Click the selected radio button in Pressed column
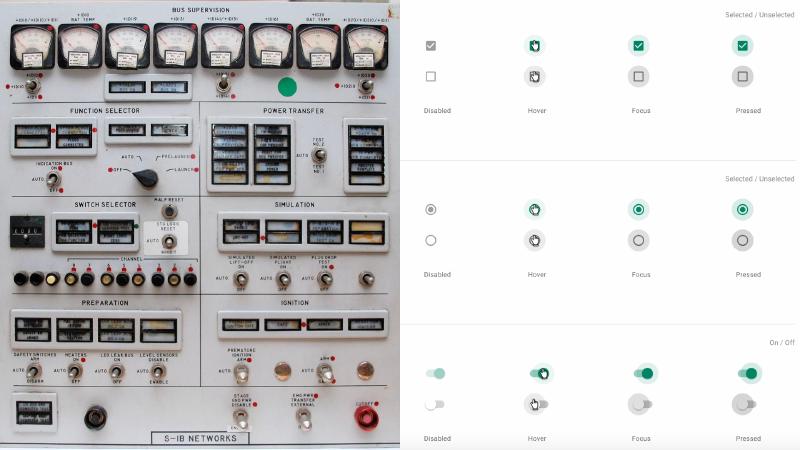The width and height of the screenshot is (800, 450). pos(742,209)
